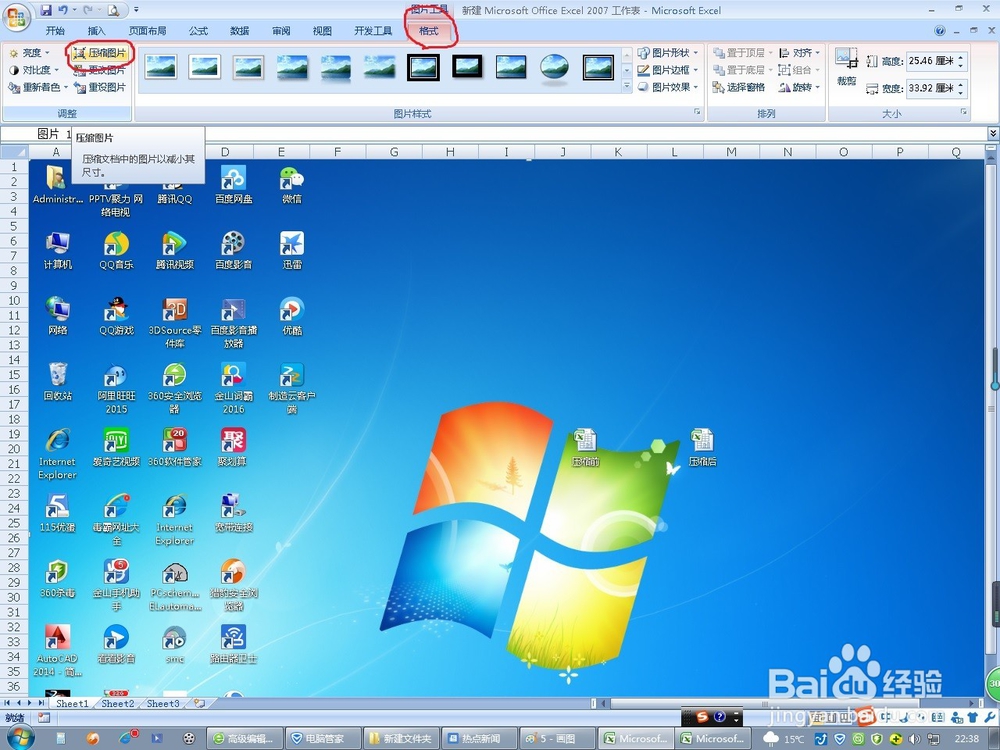1000x750 pixels.
Task: Expand the 重新着色 recolor dropdown
Action: pyautogui.click(x=38, y=87)
